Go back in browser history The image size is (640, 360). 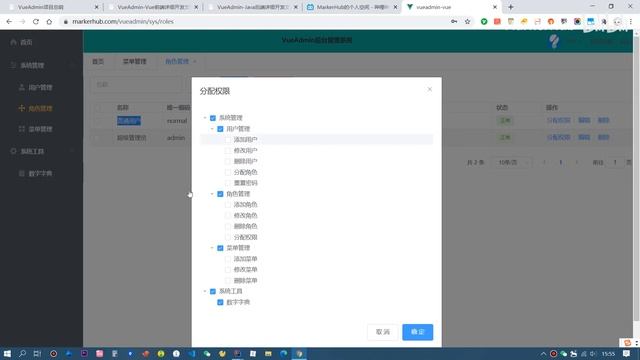pyautogui.click(x=9, y=22)
